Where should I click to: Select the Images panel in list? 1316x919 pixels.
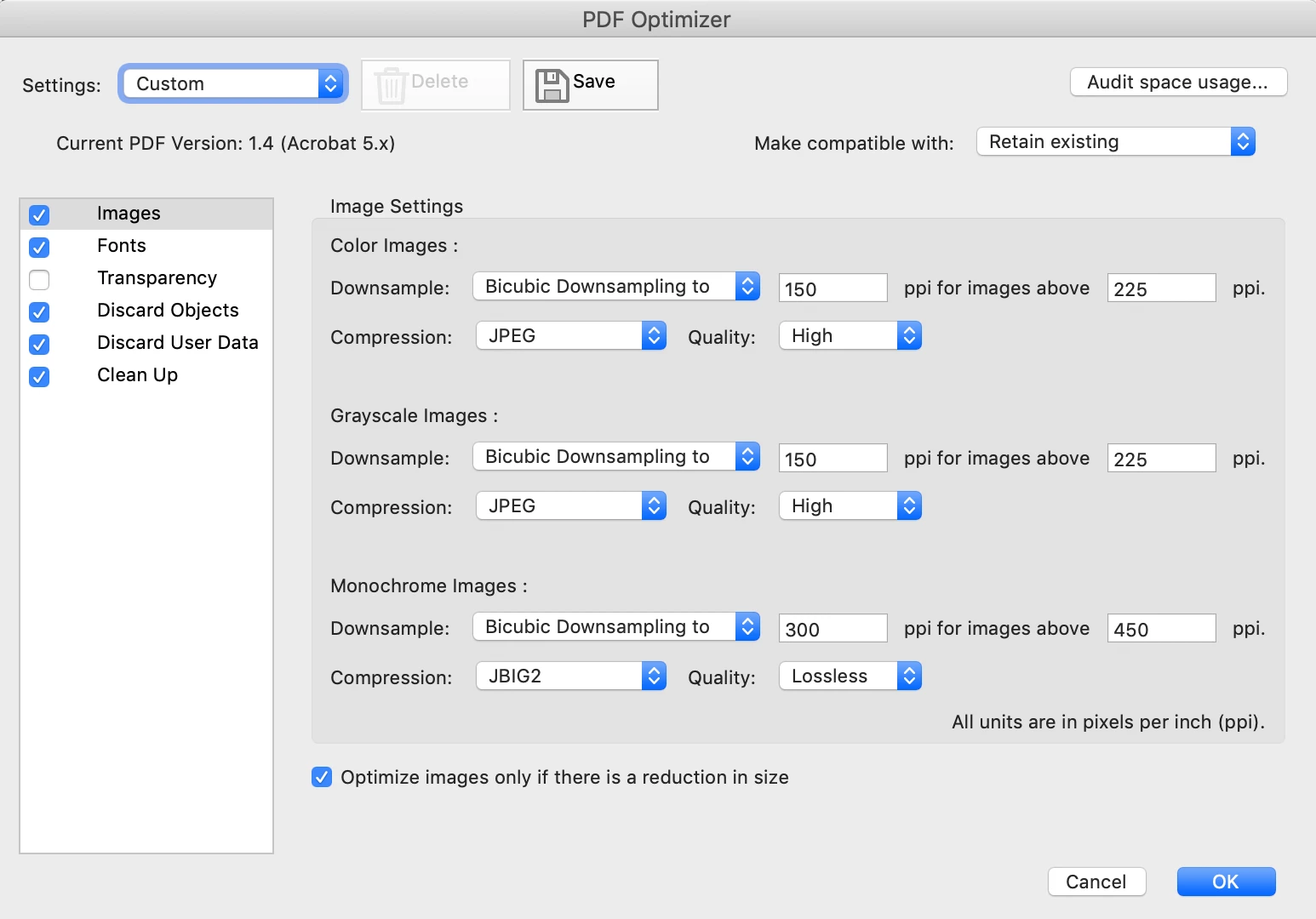coord(146,214)
